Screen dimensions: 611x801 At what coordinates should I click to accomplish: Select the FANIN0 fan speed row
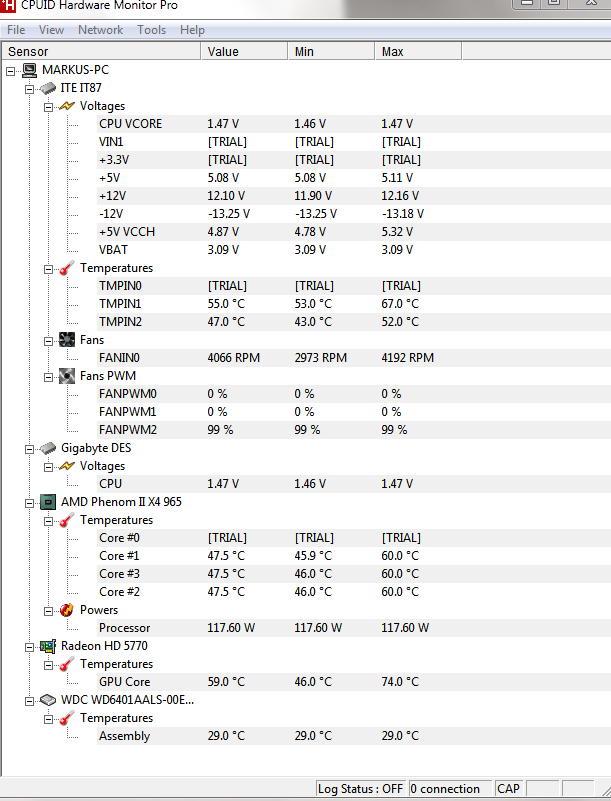coord(354,358)
